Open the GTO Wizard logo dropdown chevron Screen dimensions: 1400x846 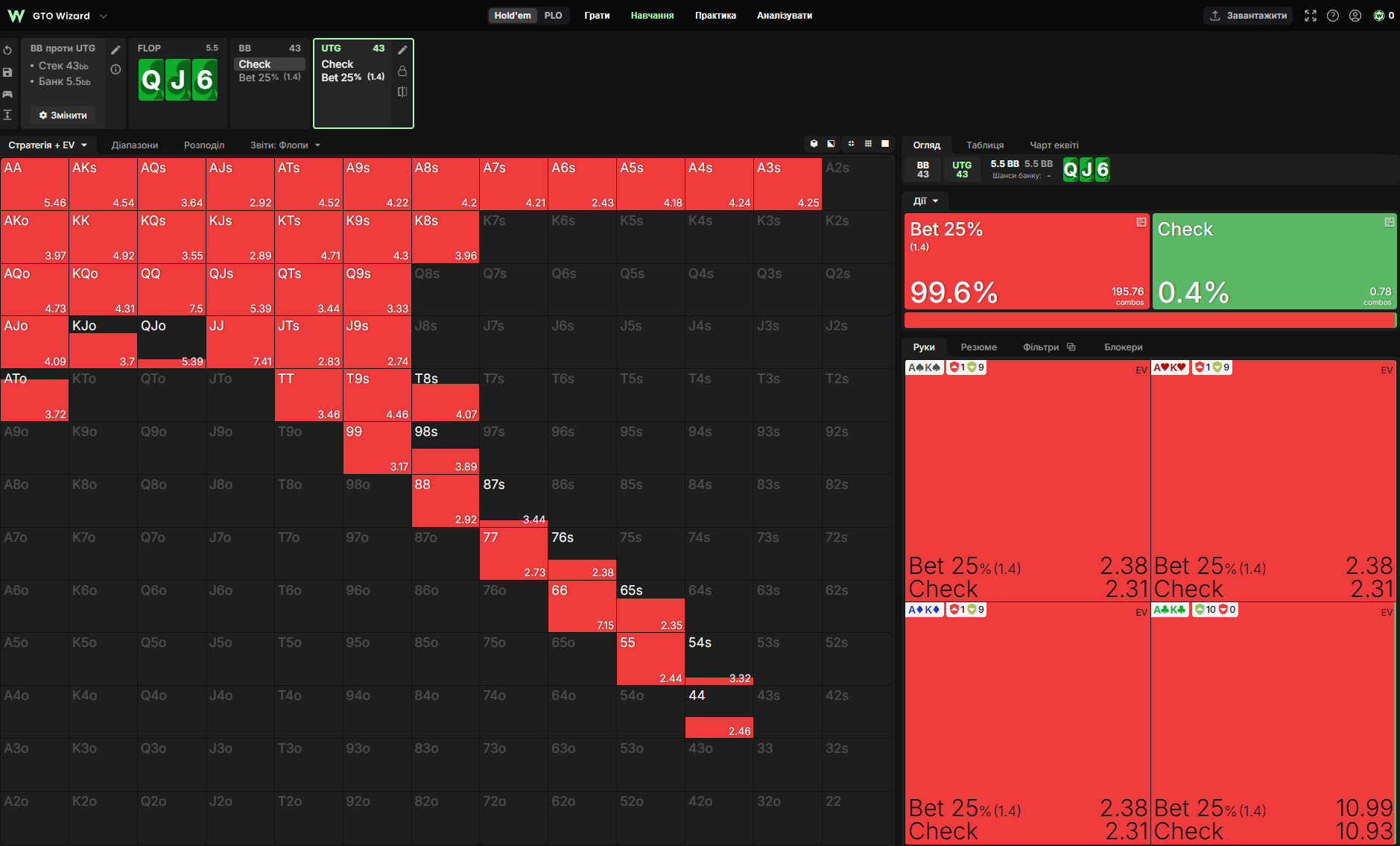pos(104,16)
